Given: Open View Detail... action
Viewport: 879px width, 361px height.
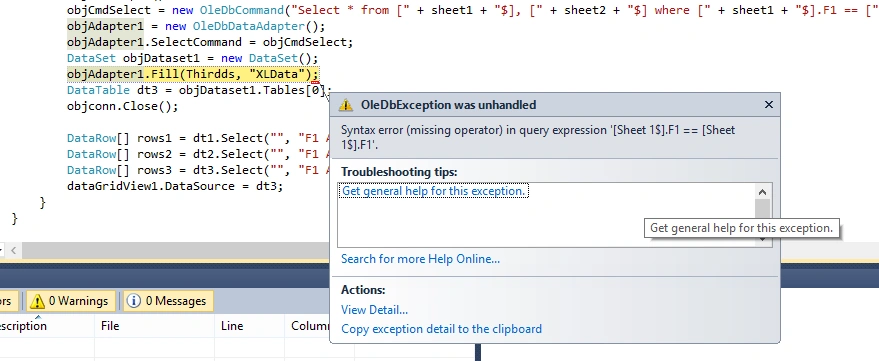Looking at the screenshot, I should click(x=374, y=310).
